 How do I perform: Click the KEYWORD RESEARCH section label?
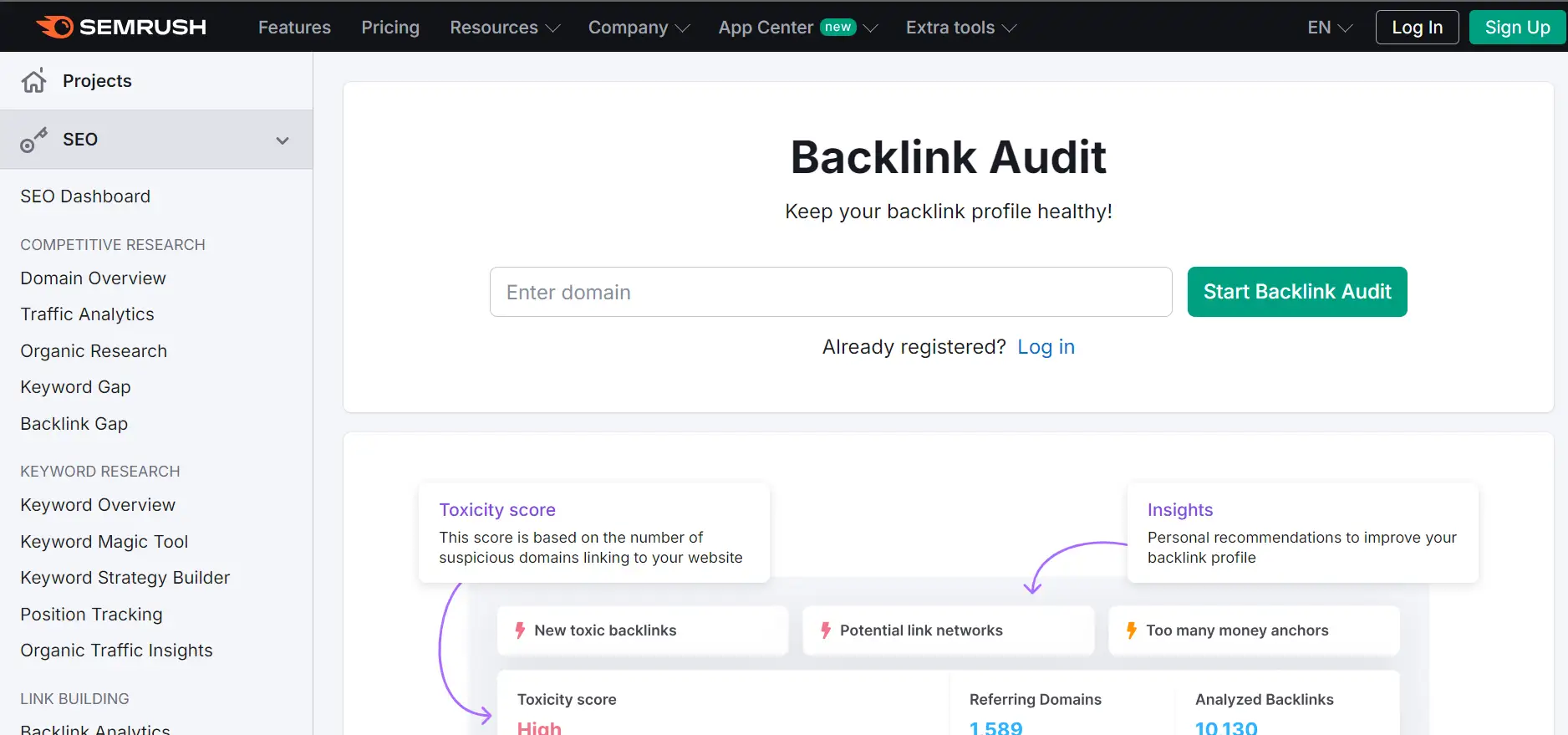click(100, 472)
